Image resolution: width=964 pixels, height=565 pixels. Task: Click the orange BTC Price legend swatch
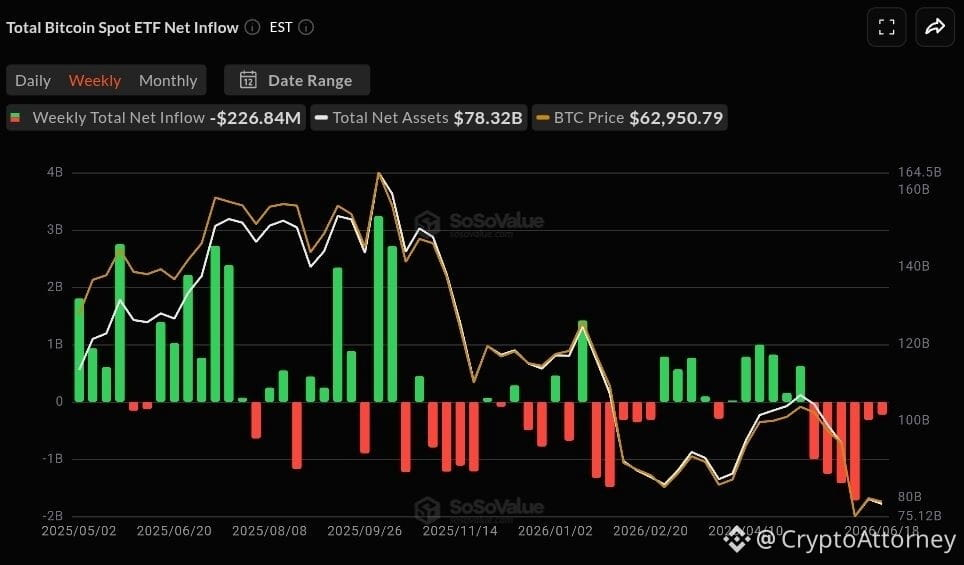[543, 117]
